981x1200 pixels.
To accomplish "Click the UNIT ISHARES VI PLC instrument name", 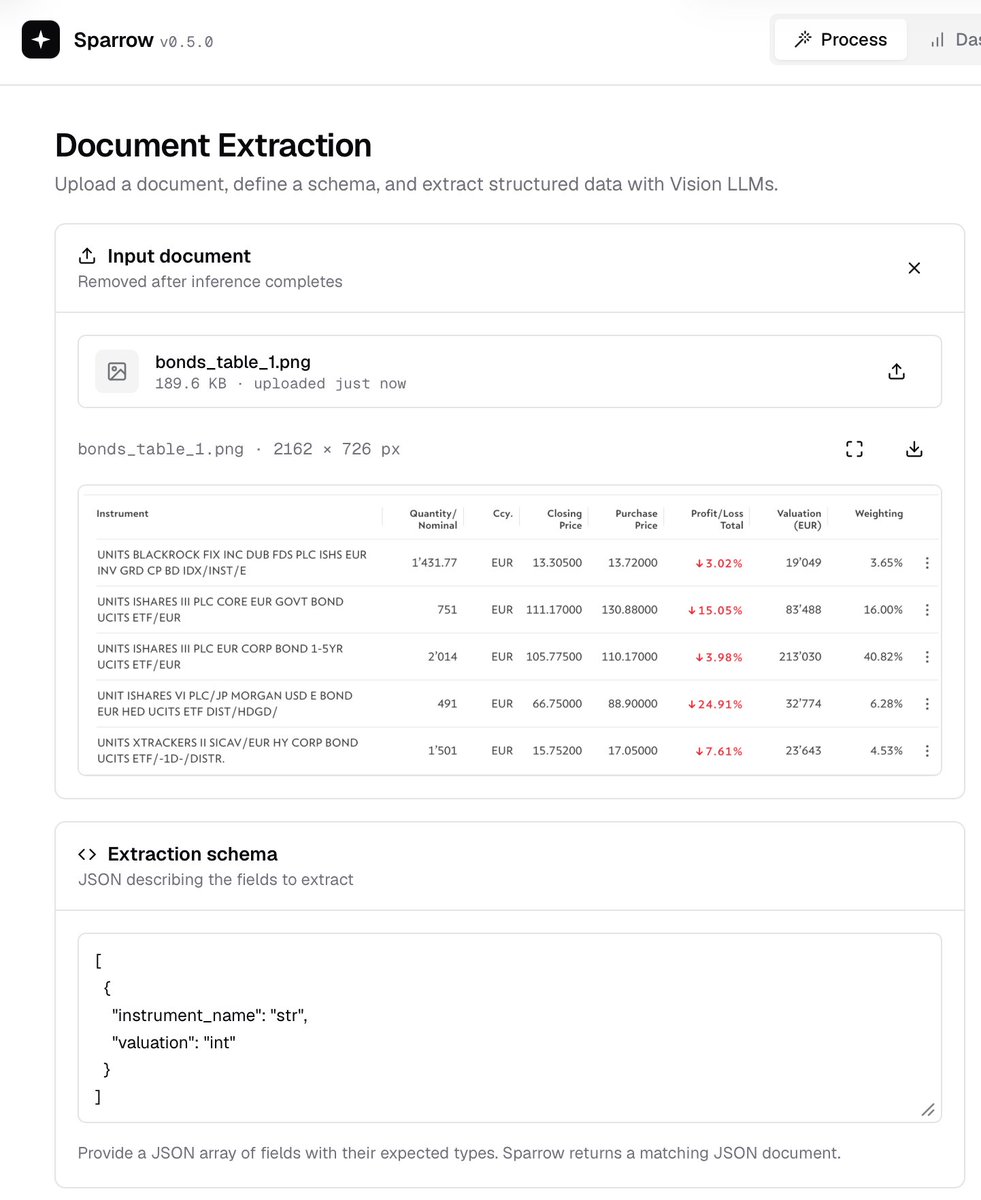I will click(225, 703).
